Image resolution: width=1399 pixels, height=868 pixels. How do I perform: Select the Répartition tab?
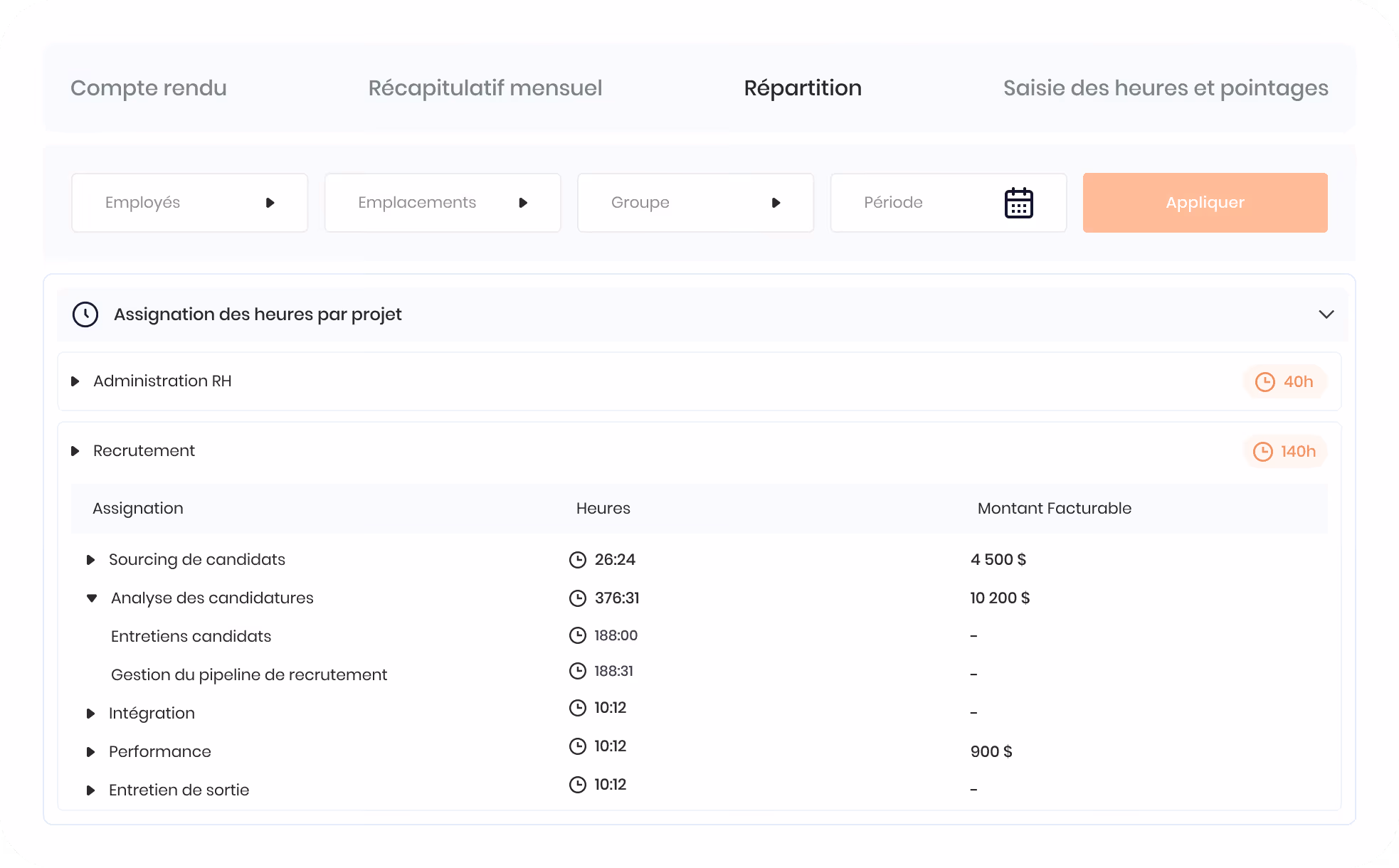point(803,88)
